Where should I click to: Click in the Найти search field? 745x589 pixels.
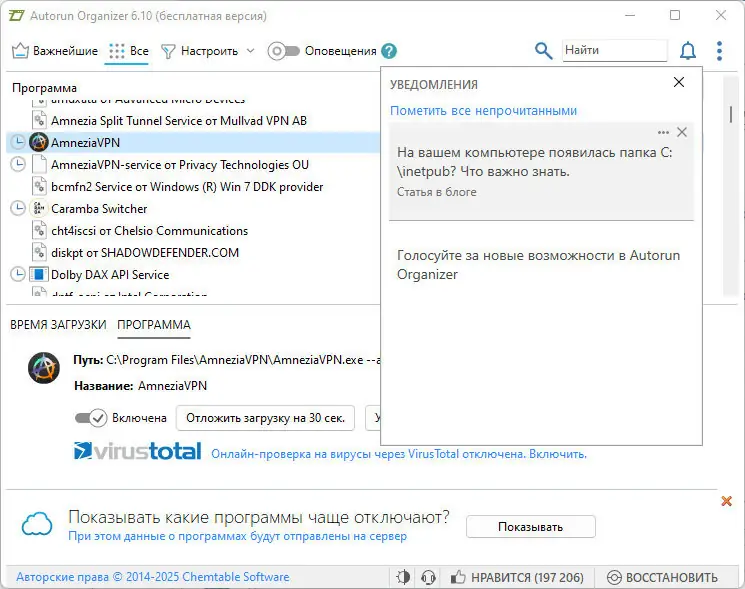(614, 50)
